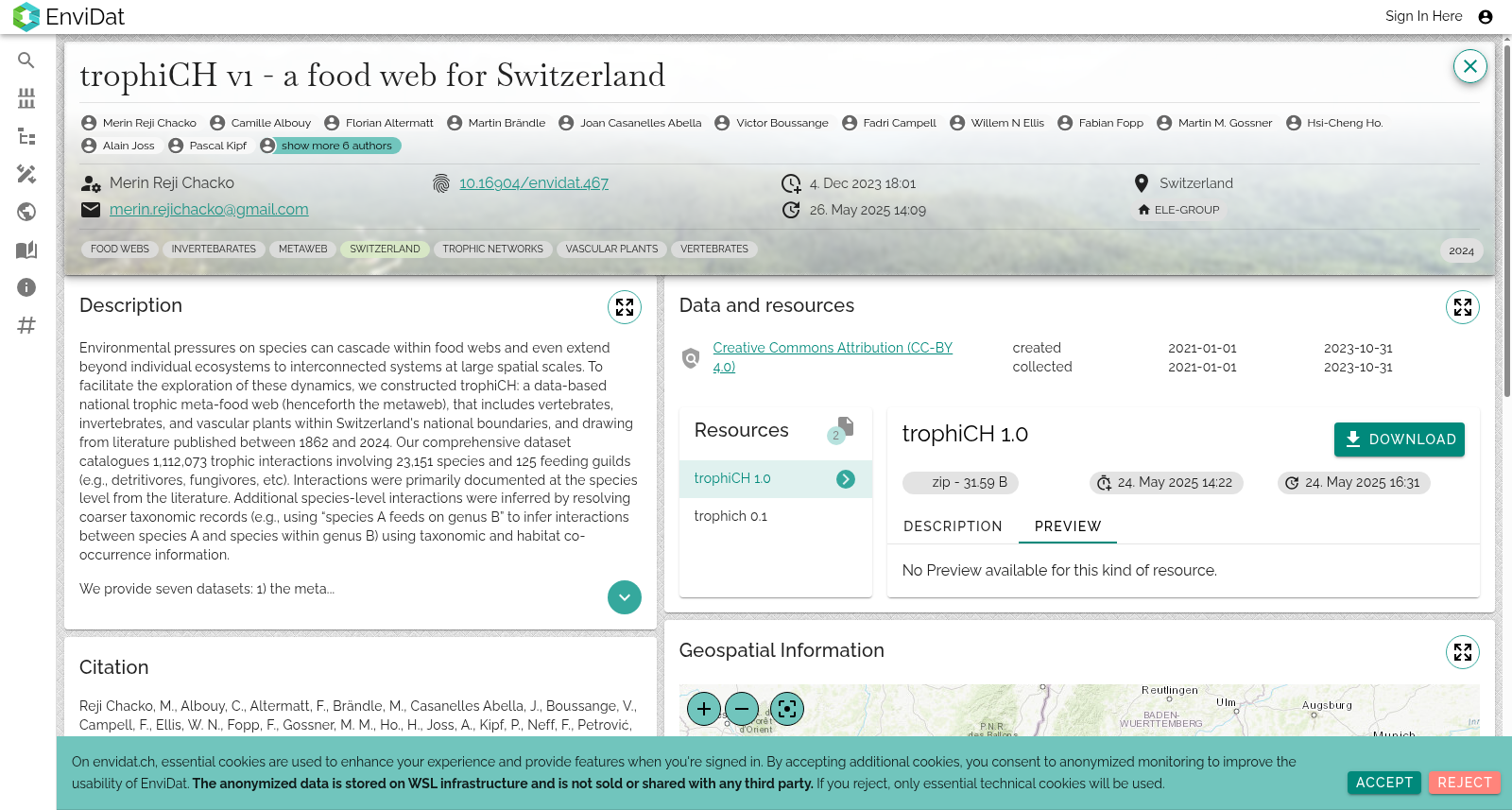
Task: Switch to the DESCRIPTION tab
Action: 953,526
